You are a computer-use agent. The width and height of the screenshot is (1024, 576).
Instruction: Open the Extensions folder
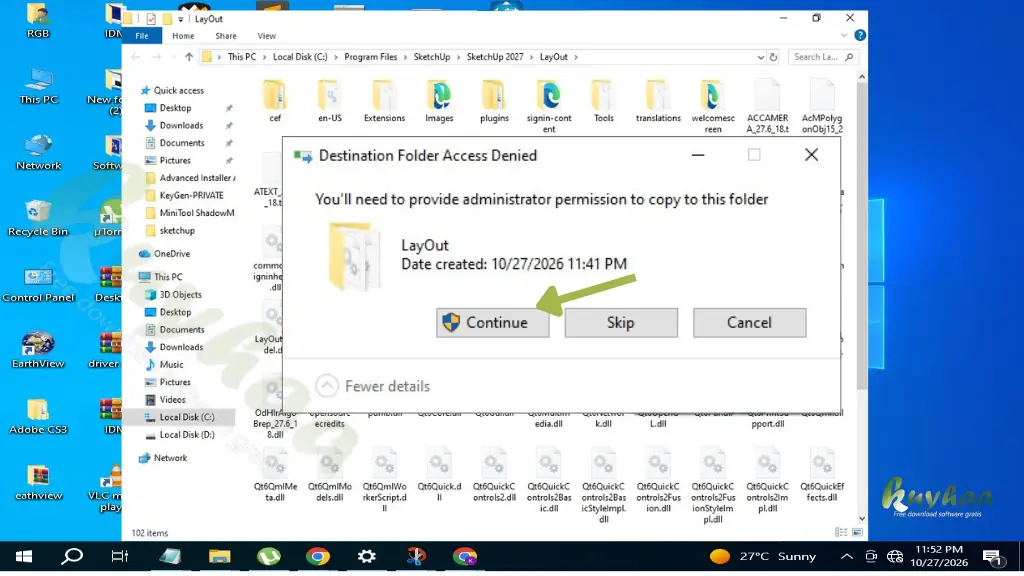(385, 101)
